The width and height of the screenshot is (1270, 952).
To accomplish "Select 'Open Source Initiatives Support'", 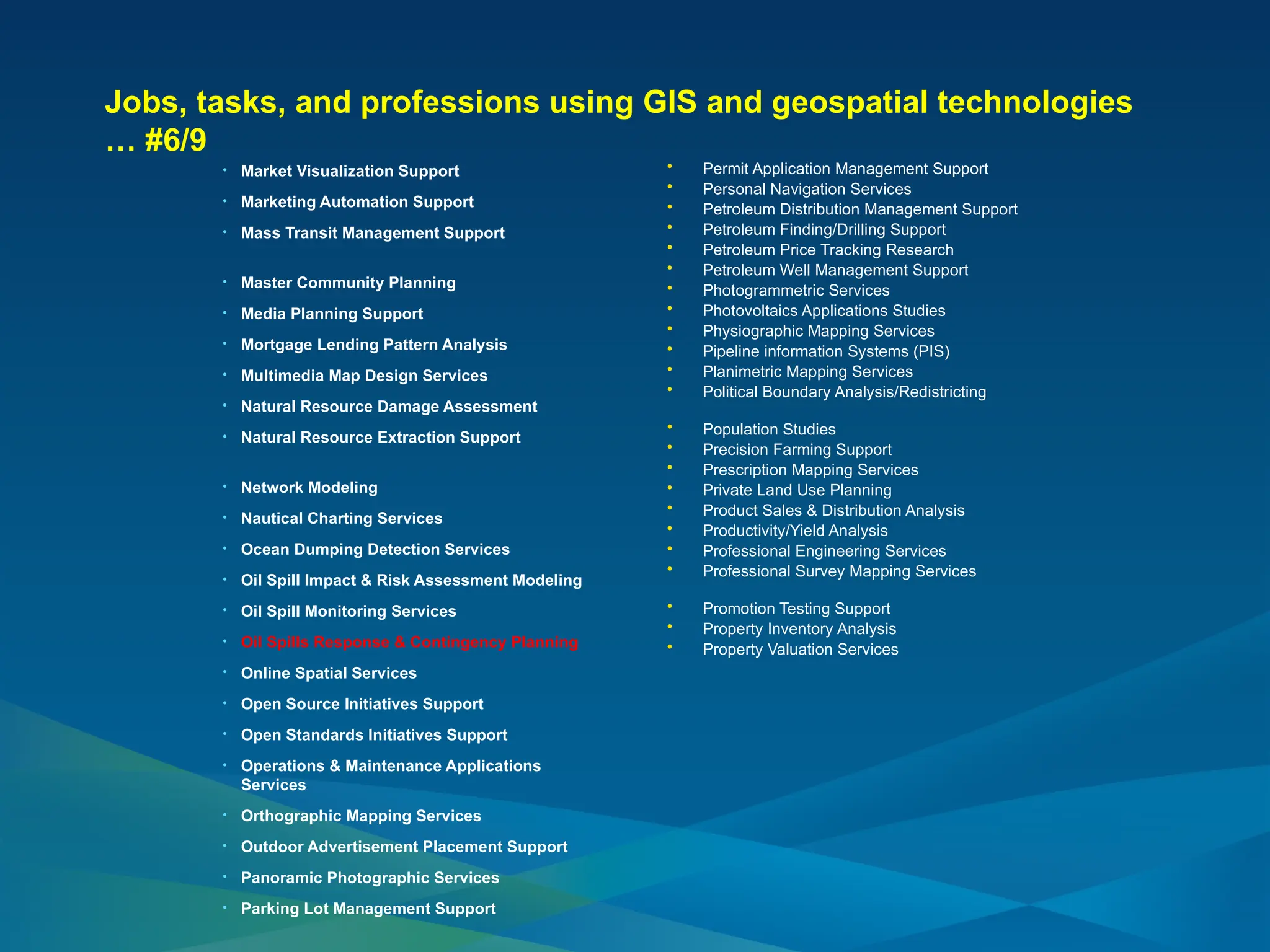I will click(362, 704).
